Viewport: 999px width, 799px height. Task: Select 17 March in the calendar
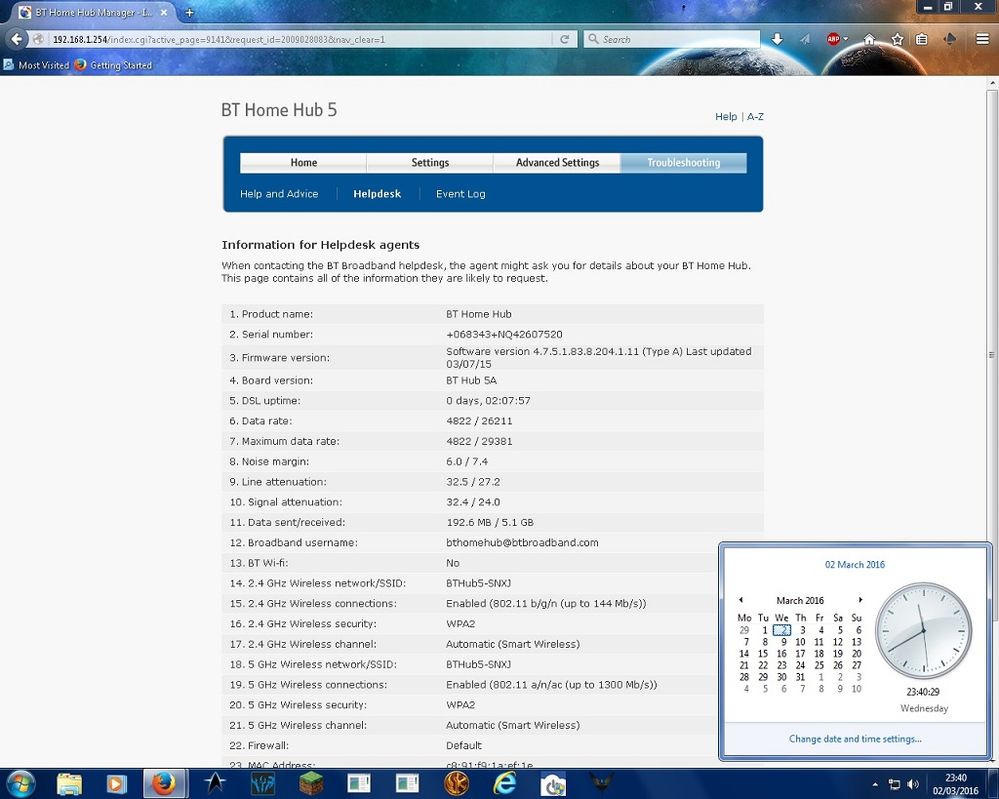click(800, 653)
